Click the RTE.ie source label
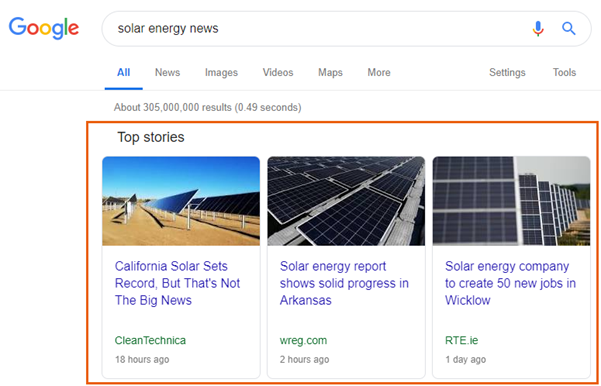Image resolution: width=601 pixels, height=386 pixels. (x=461, y=340)
